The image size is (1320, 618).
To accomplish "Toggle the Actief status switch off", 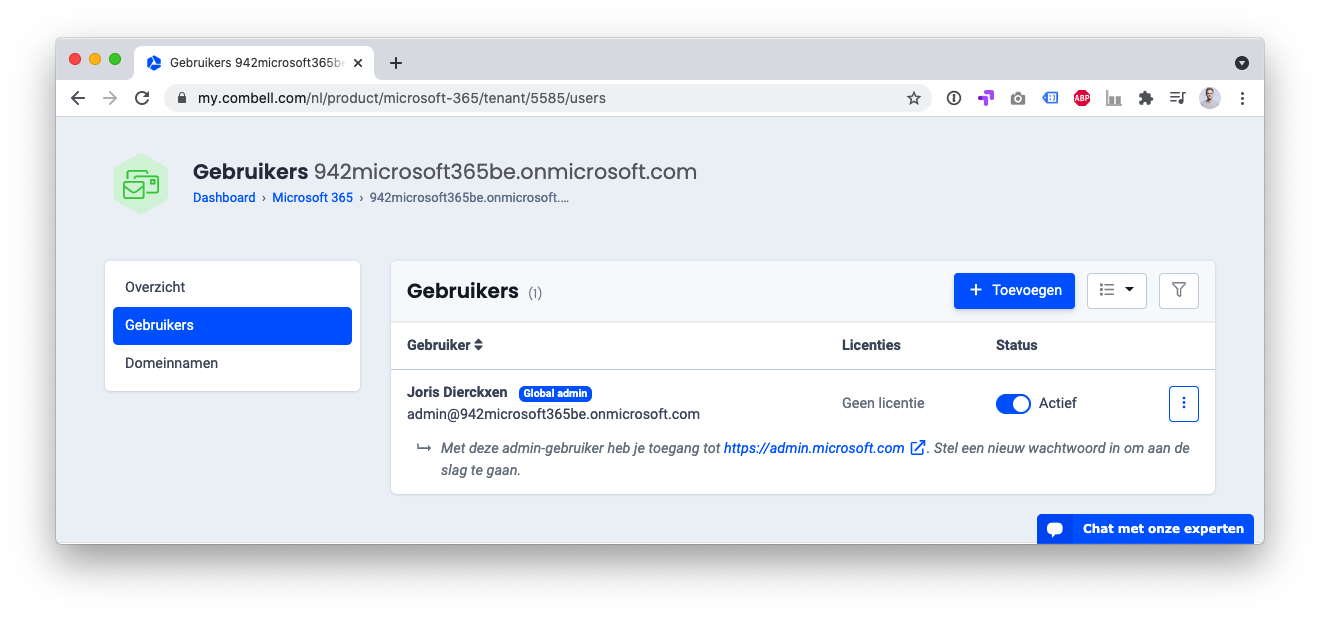I will [1013, 403].
